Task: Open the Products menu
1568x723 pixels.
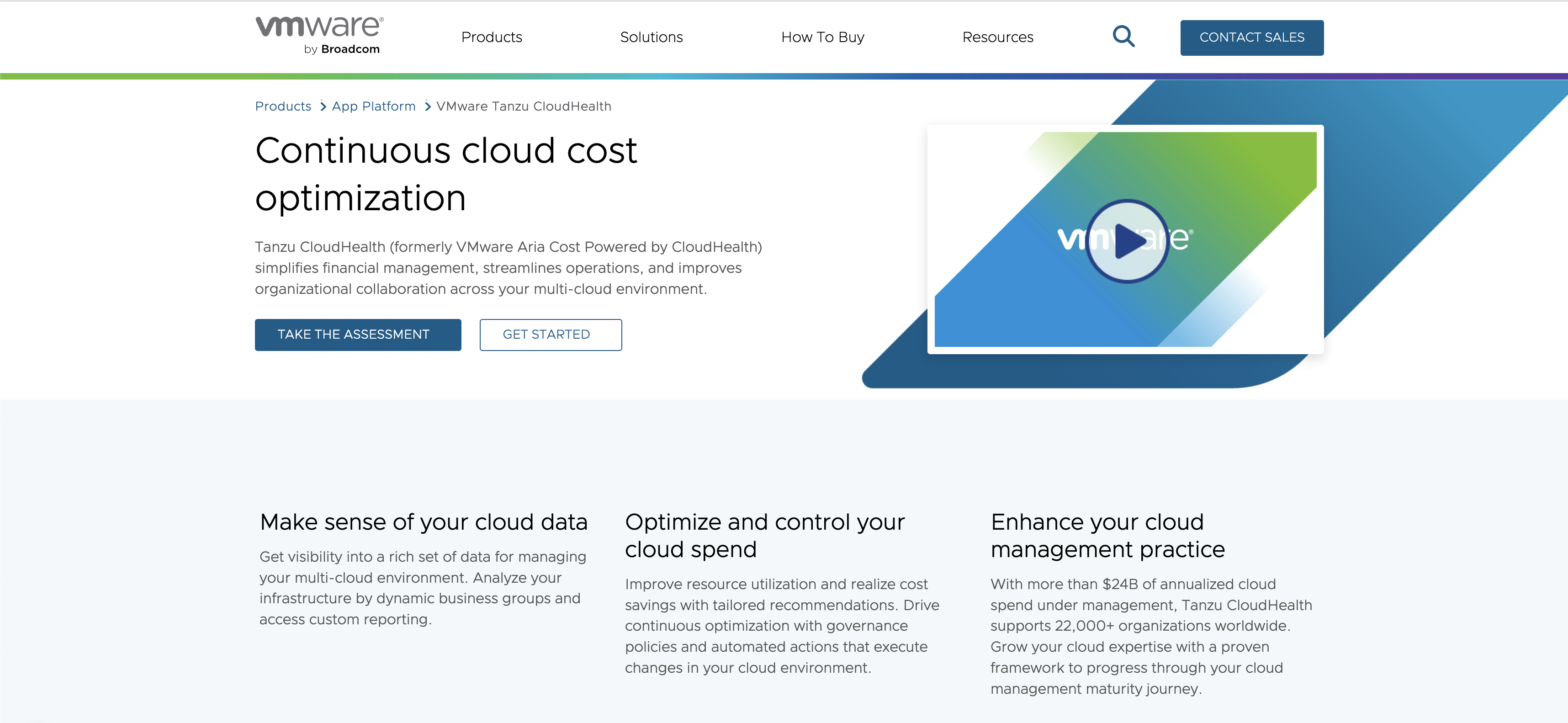Action: pyautogui.click(x=491, y=37)
